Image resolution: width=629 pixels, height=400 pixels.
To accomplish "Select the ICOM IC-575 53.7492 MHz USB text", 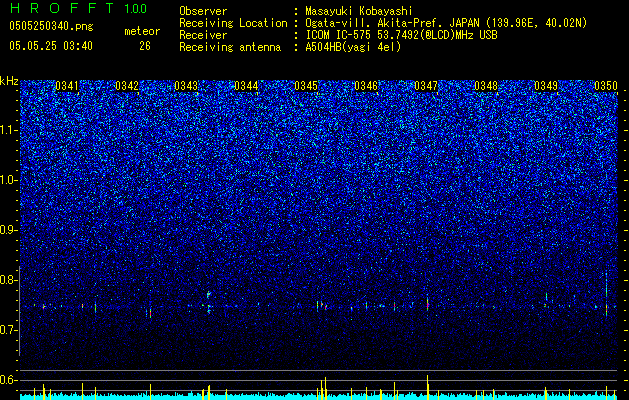I will (401, 35).
